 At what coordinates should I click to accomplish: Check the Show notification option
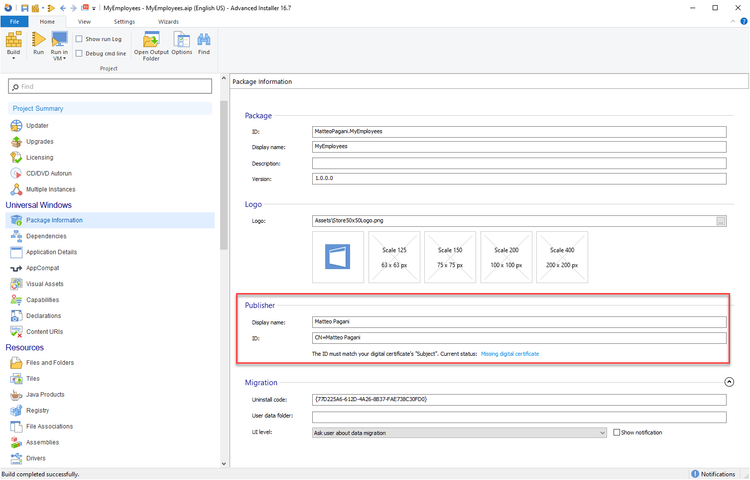pyautogui.click(x=615, y=433)
